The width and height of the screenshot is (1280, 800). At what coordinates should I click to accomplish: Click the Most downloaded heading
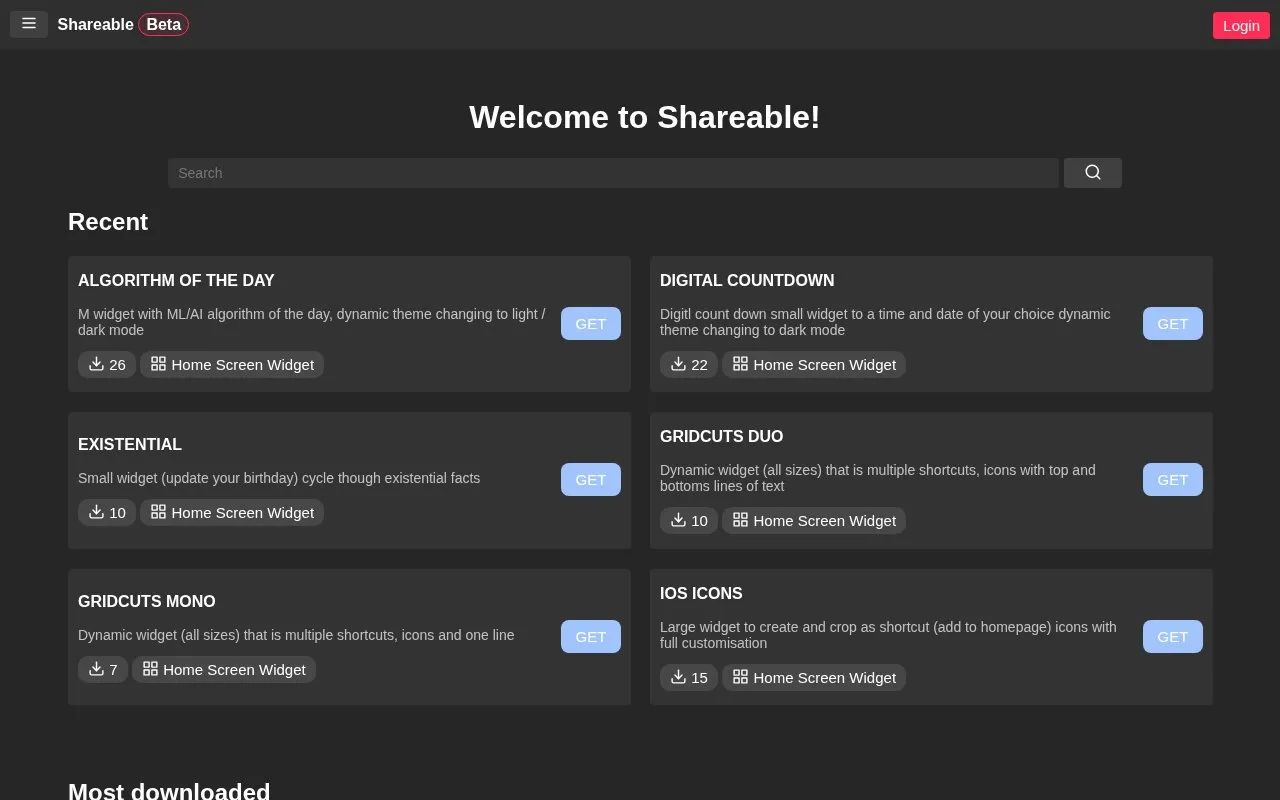(169, 792)
